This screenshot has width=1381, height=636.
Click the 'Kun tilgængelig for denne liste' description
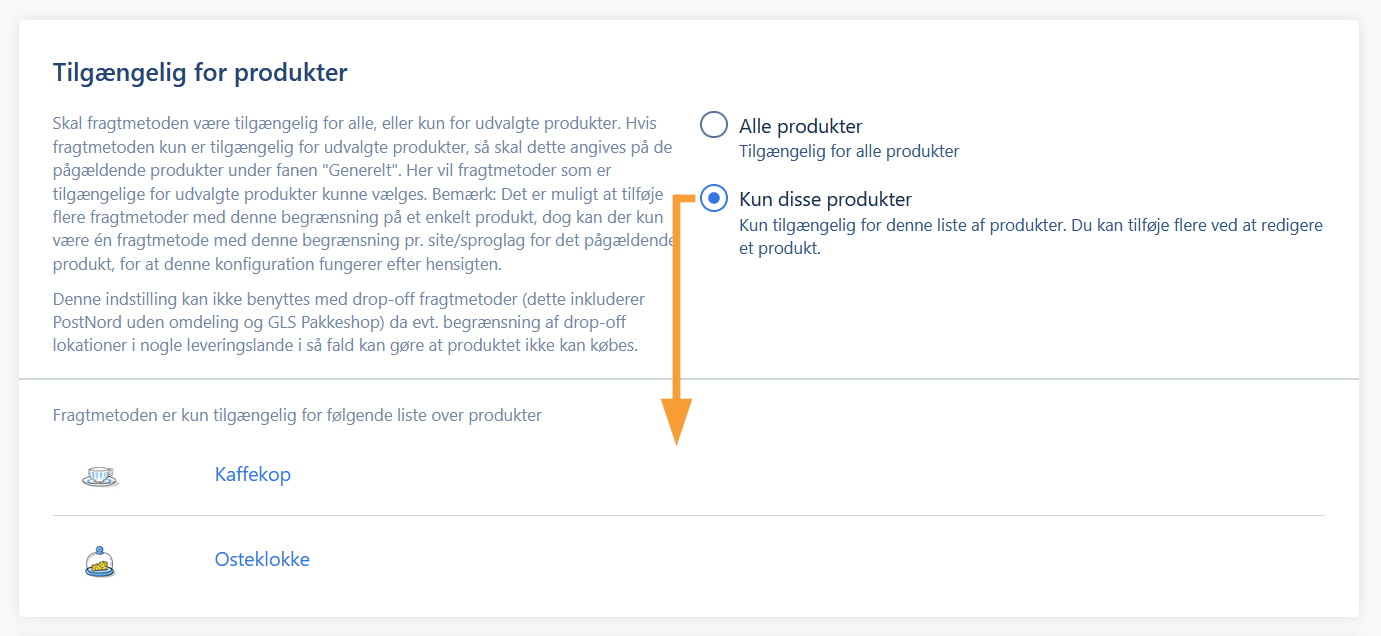click(x=1031, y=237)
